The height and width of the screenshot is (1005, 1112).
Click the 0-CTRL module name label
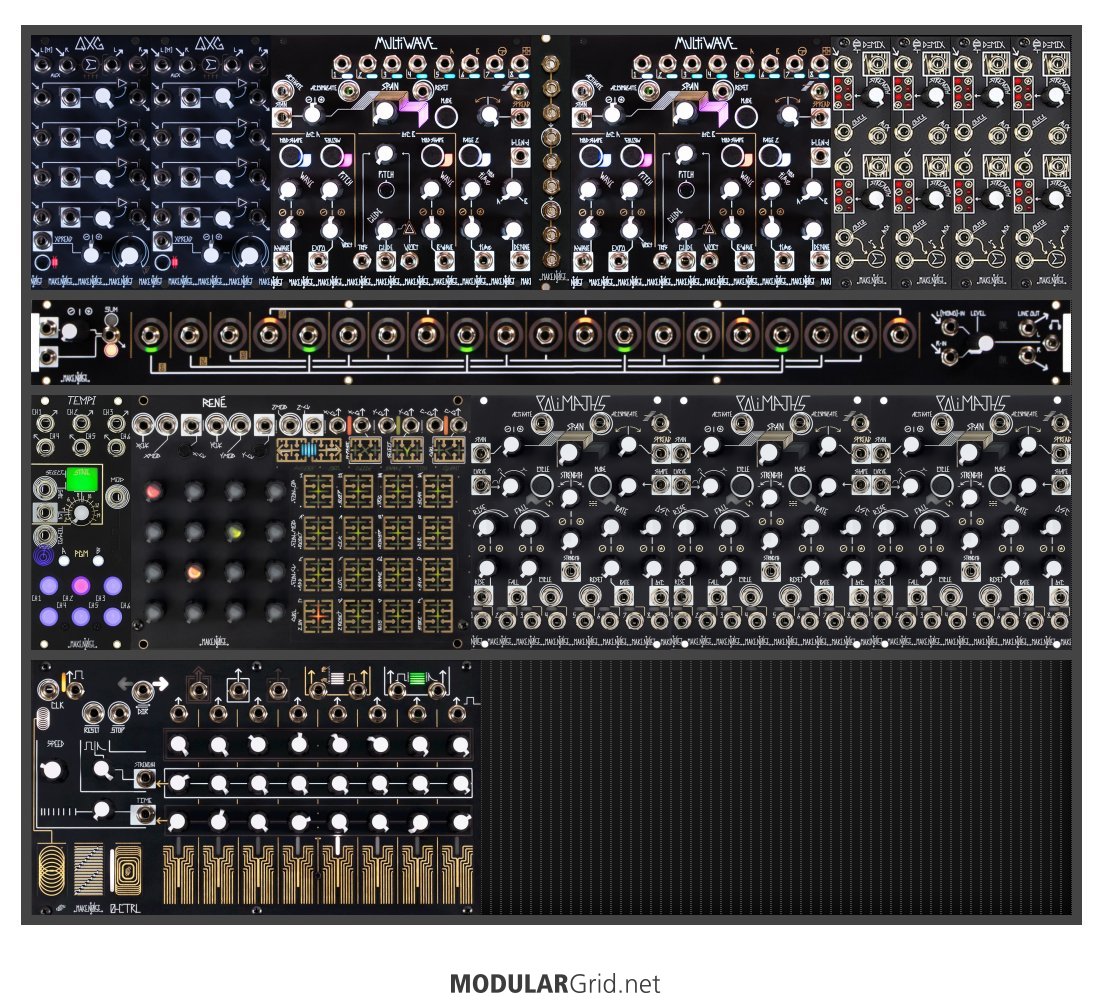125,909
